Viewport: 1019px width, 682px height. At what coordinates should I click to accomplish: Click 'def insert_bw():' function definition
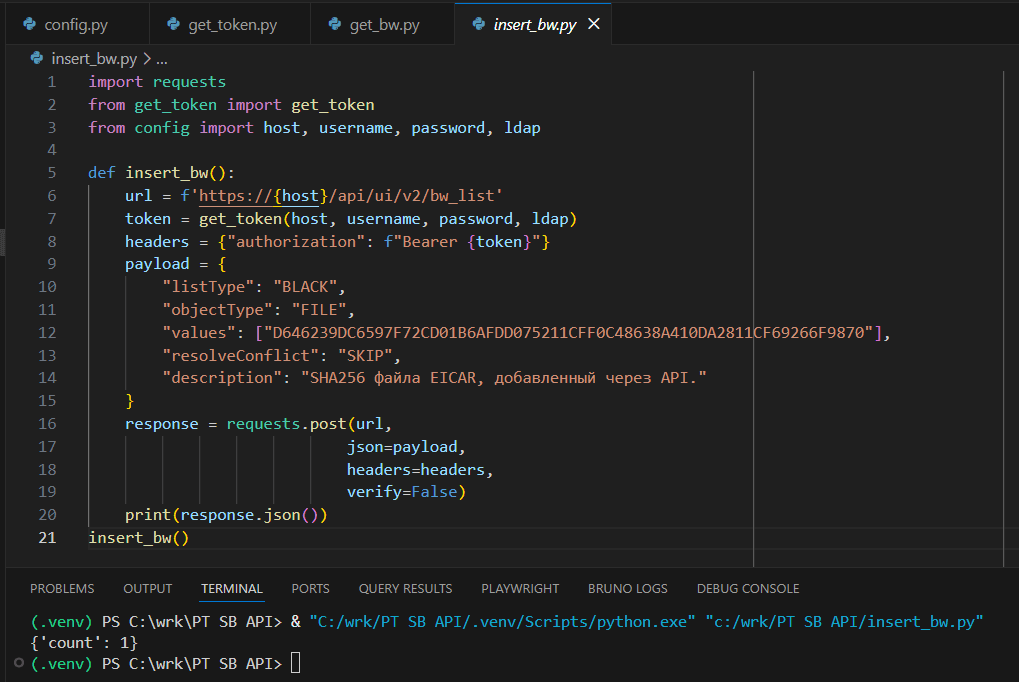tap(161, 173)
